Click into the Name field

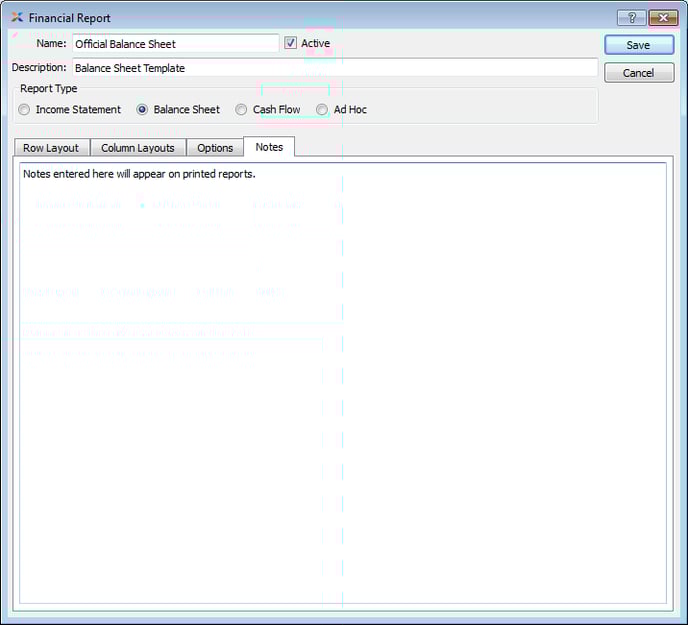click(x=175, y=44)
